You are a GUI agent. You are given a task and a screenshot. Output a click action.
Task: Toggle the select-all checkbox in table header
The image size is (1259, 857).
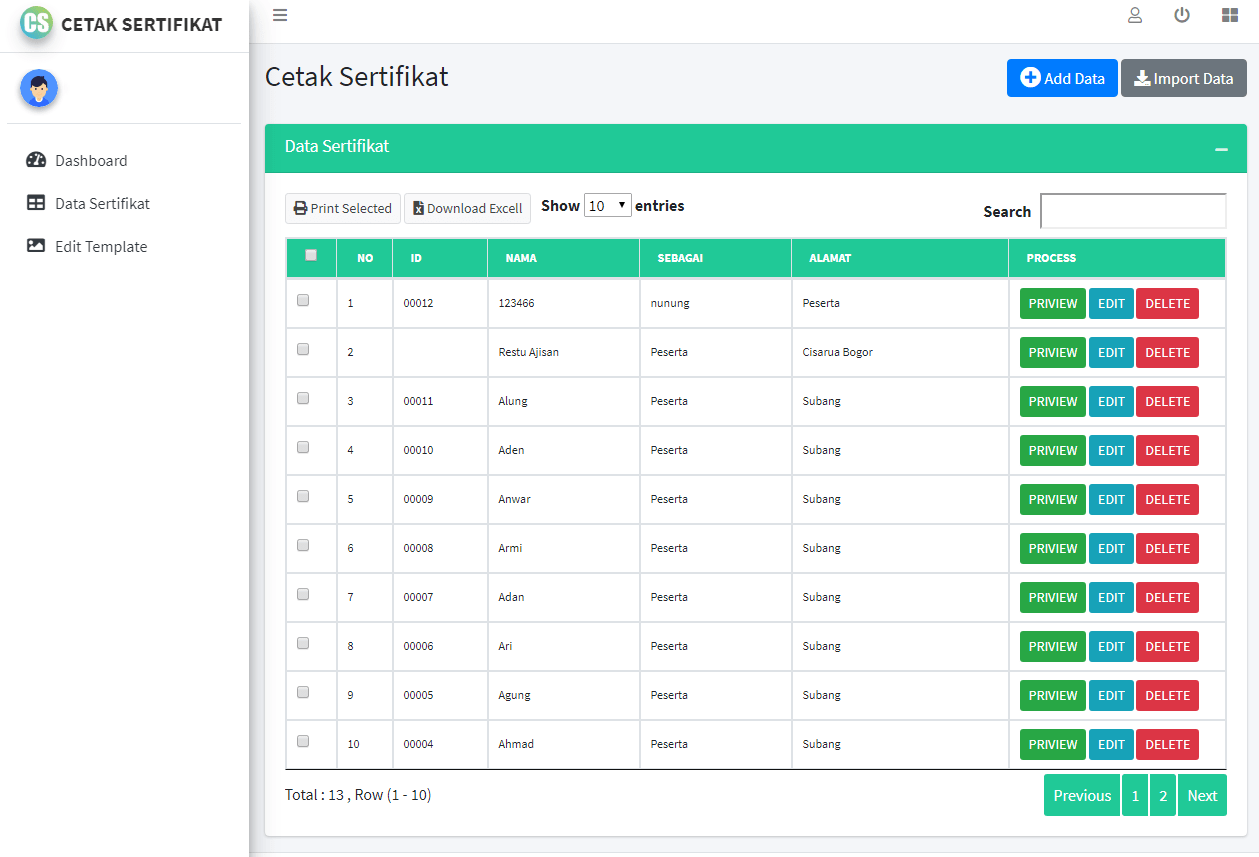[311, 256]
